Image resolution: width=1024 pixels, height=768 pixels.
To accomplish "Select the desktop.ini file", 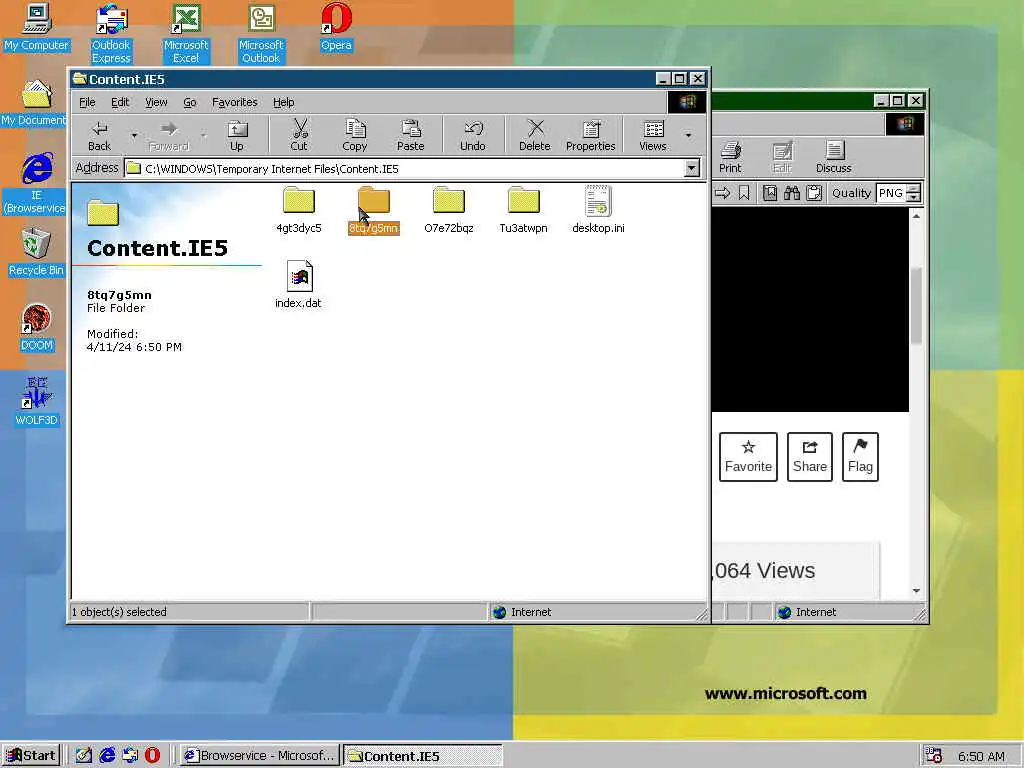I will tap(598, 210).
